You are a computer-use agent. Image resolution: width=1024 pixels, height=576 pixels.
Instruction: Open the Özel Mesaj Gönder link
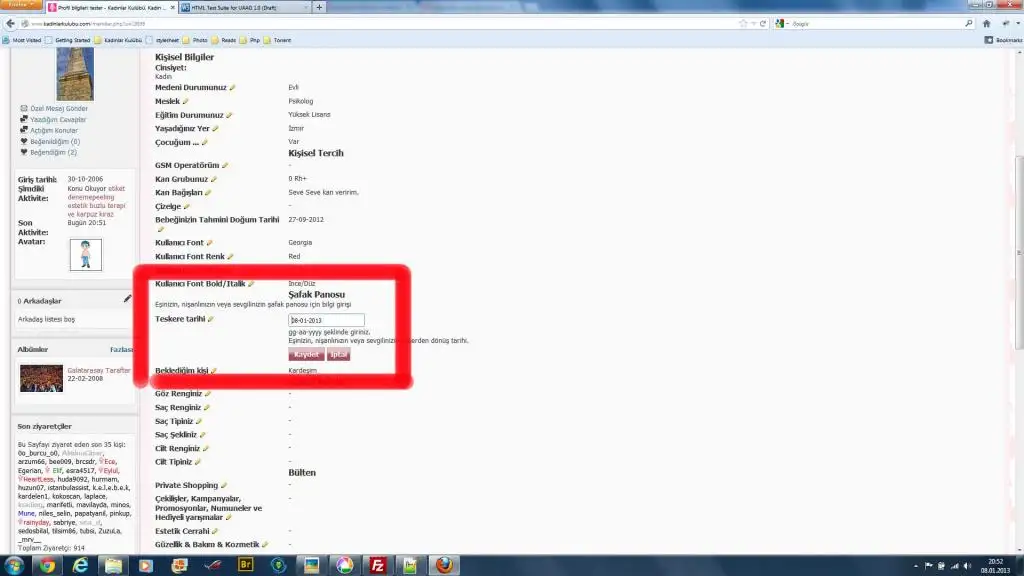coord(59,108)
